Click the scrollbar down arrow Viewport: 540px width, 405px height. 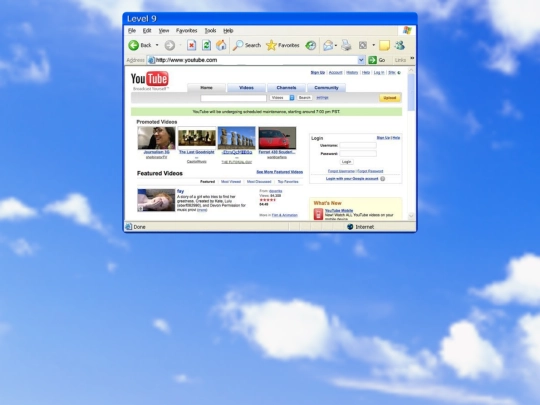coord(411,216)
